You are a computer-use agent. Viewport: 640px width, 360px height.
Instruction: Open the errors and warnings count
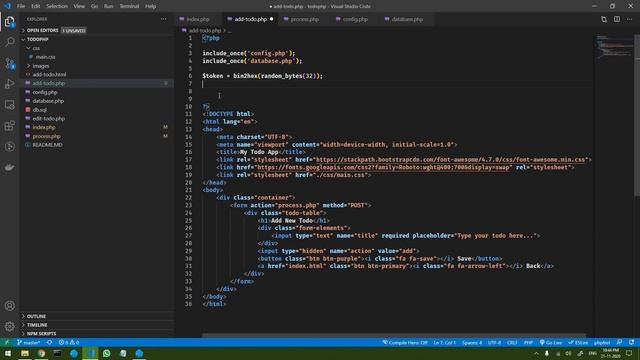[x=69, y=342]
